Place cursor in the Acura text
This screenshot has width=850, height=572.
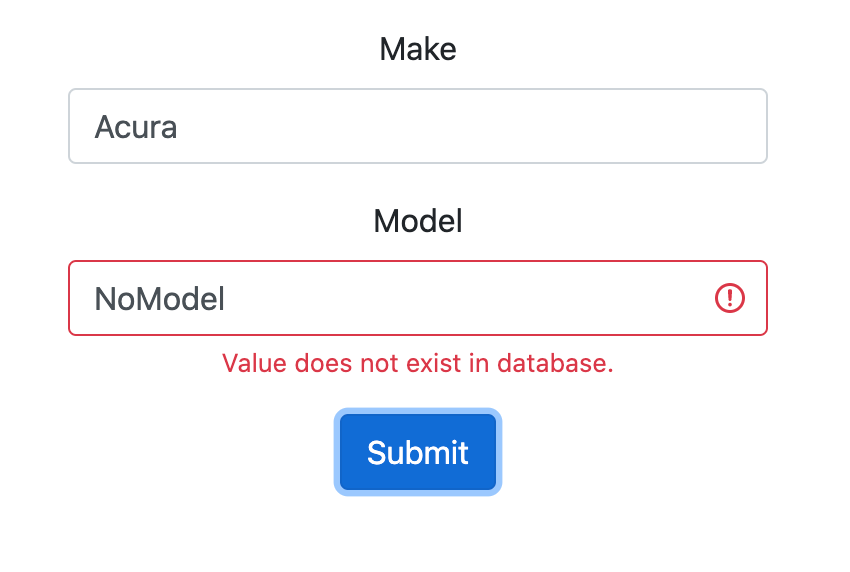click(x=136, y=127)
